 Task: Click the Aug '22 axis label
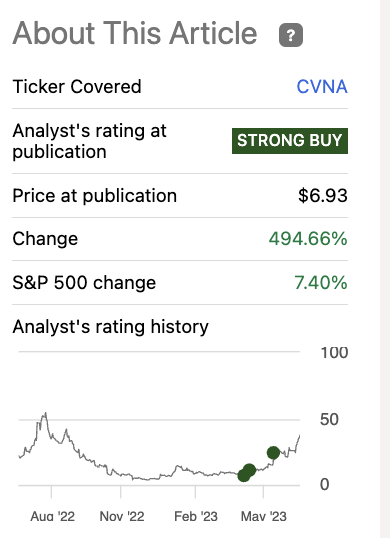click(x=52, y=516)
